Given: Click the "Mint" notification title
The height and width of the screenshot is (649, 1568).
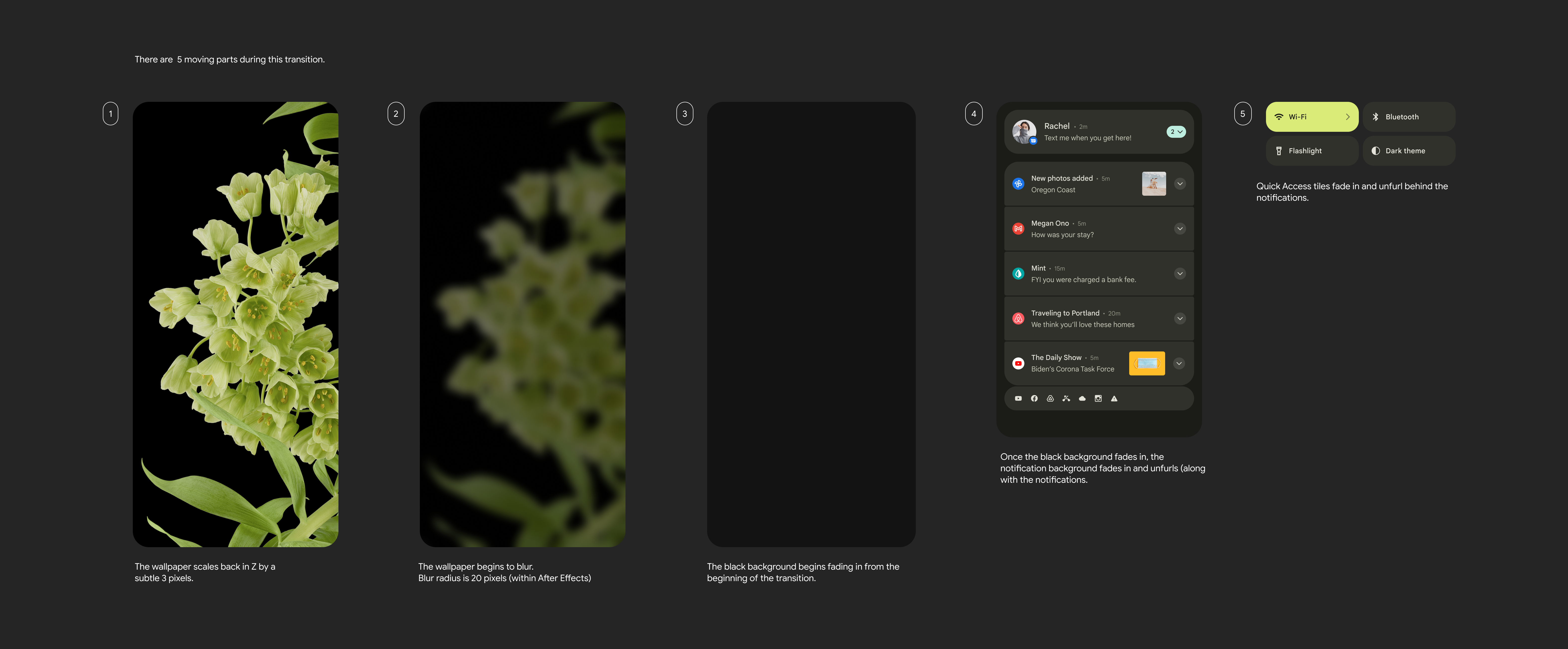Looking at the screenshot, I should 1038,269.
